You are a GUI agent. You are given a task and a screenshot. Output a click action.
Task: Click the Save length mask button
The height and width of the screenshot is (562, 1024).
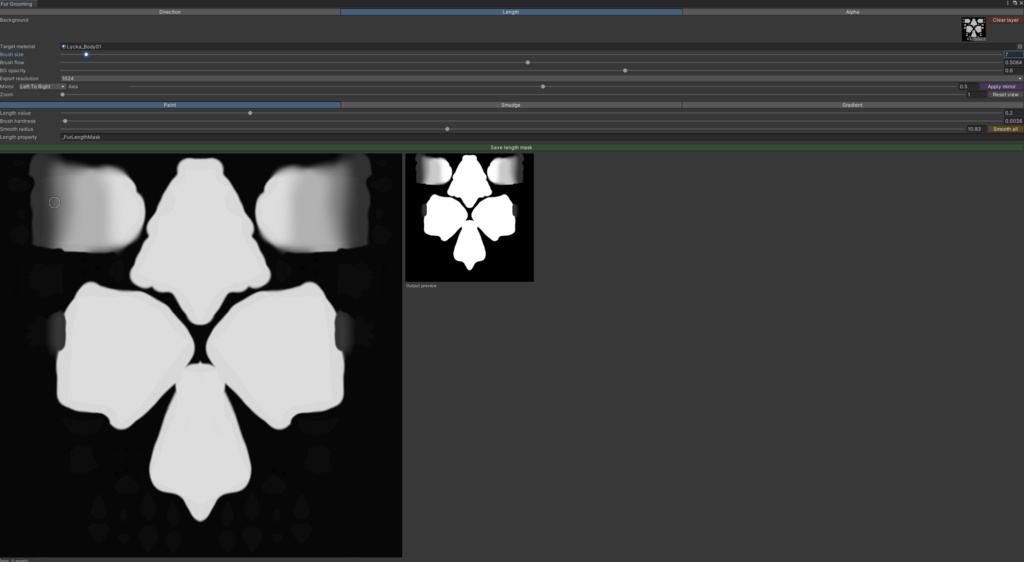[511, 148]
